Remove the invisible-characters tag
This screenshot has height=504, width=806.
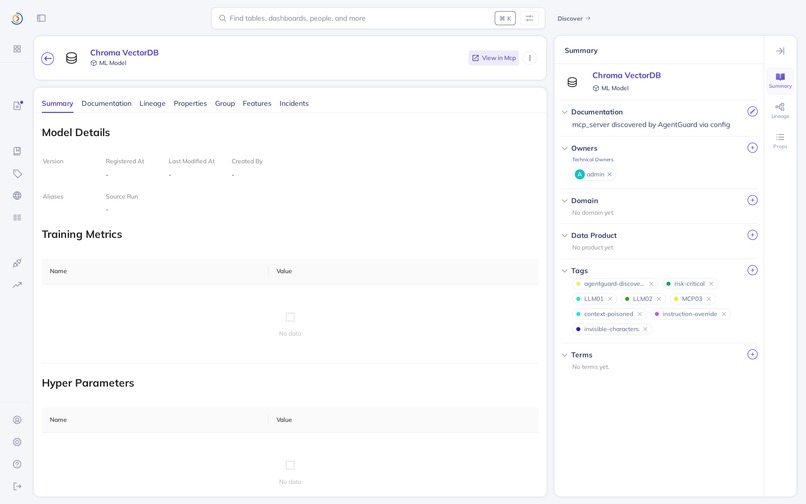[645, 329]
